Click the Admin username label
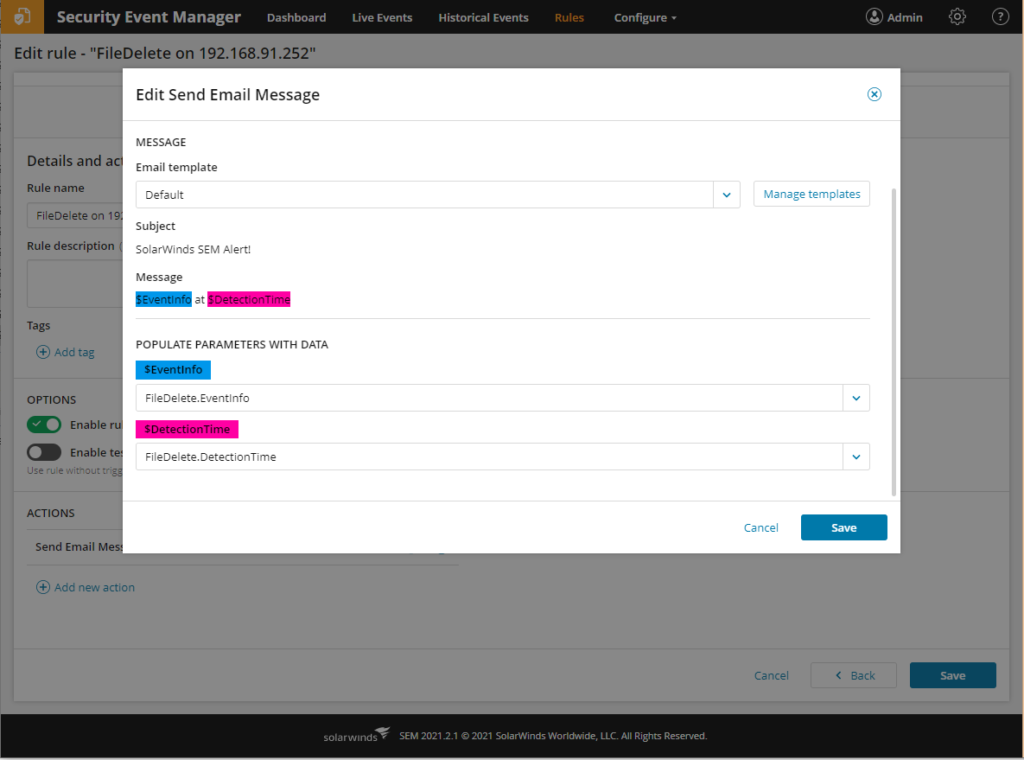 pos(904,18)
